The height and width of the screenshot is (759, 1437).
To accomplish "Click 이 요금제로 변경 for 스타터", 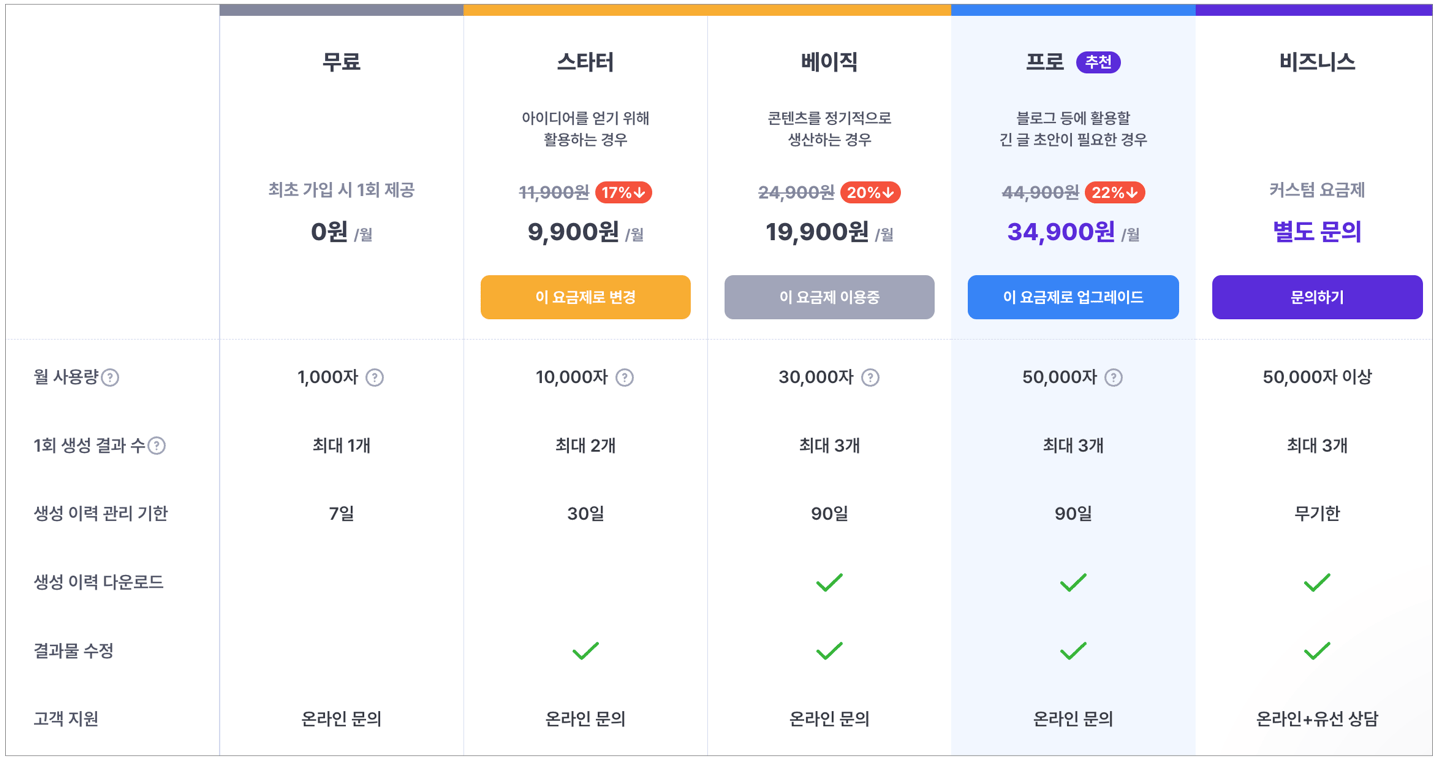I will pyautogui.click(x=585, y=297).
